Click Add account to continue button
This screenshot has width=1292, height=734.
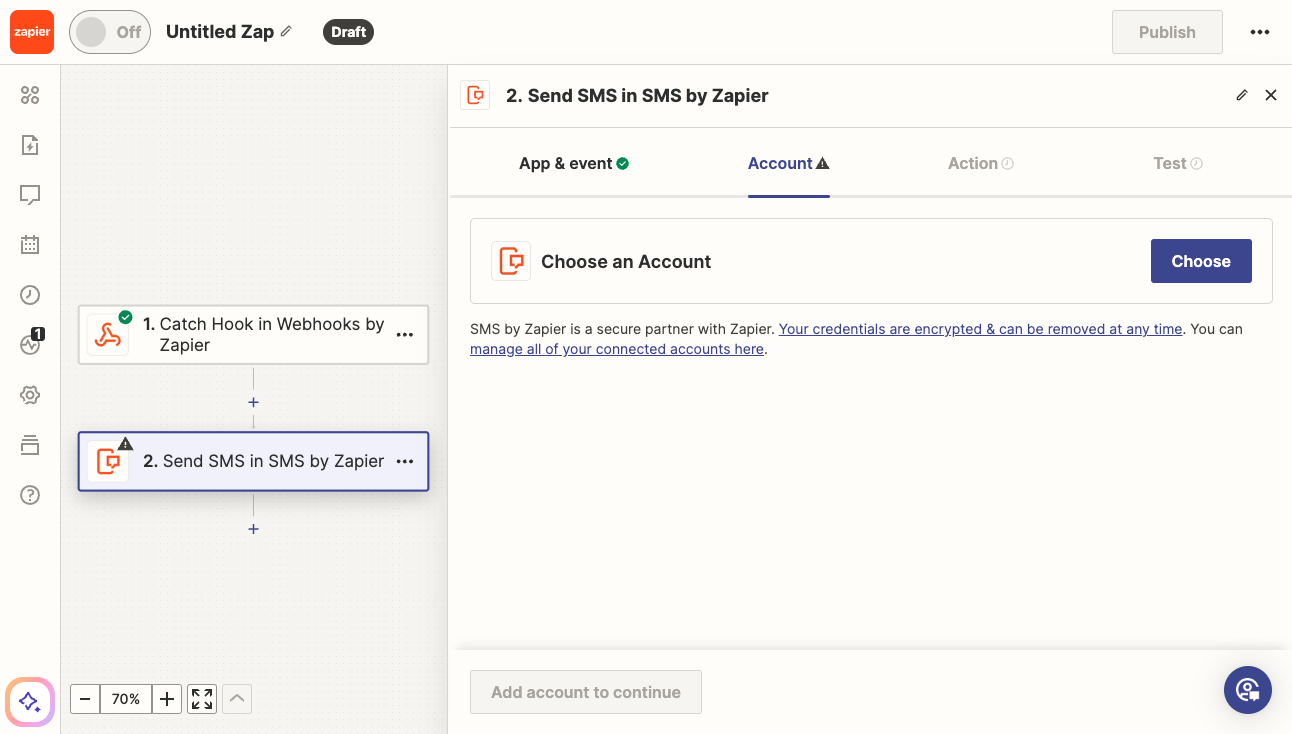[586, 692]
